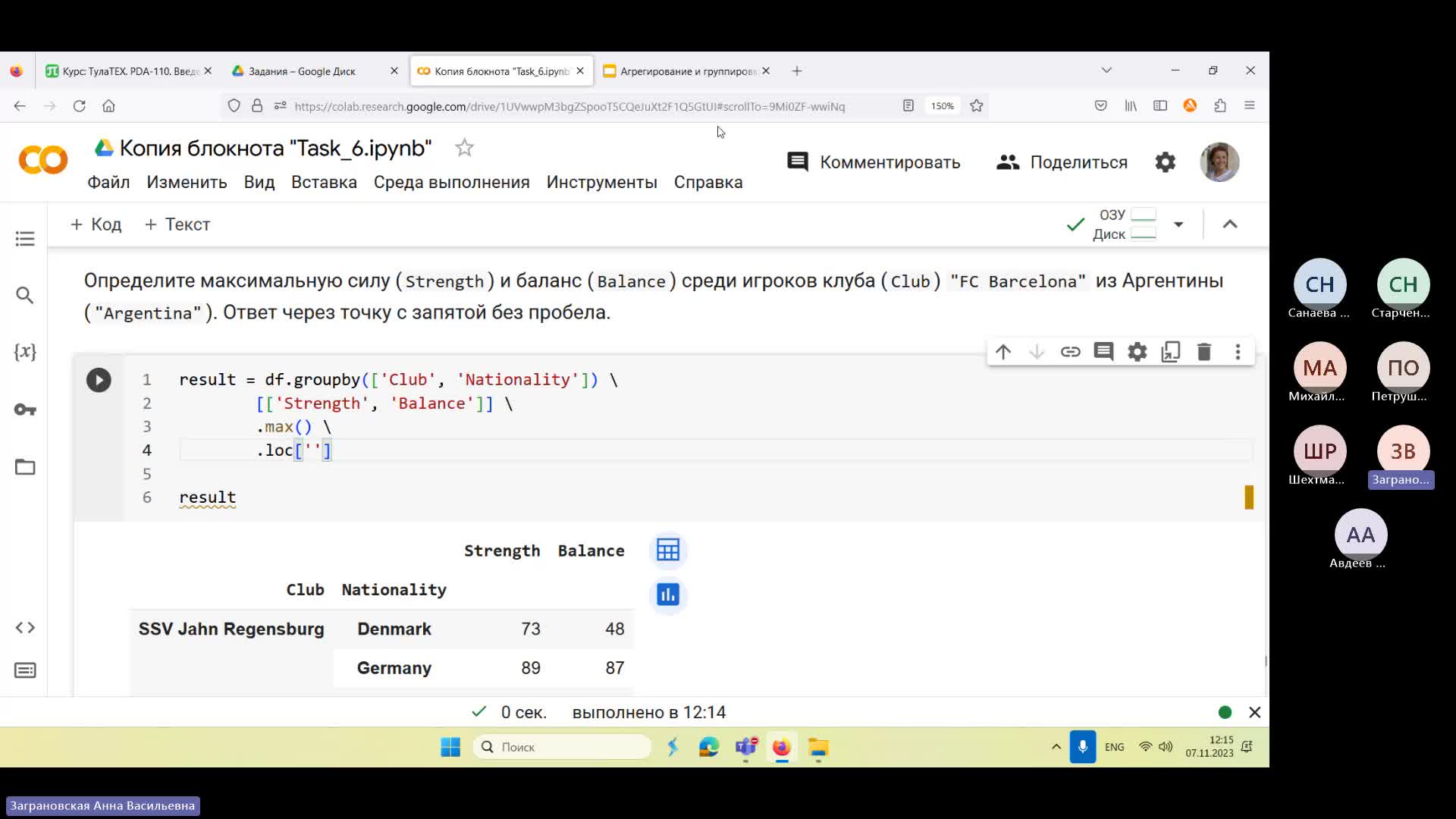1456x819 pixels.
Task: Copy link to cell icon
Action: tap(1070, 352)
